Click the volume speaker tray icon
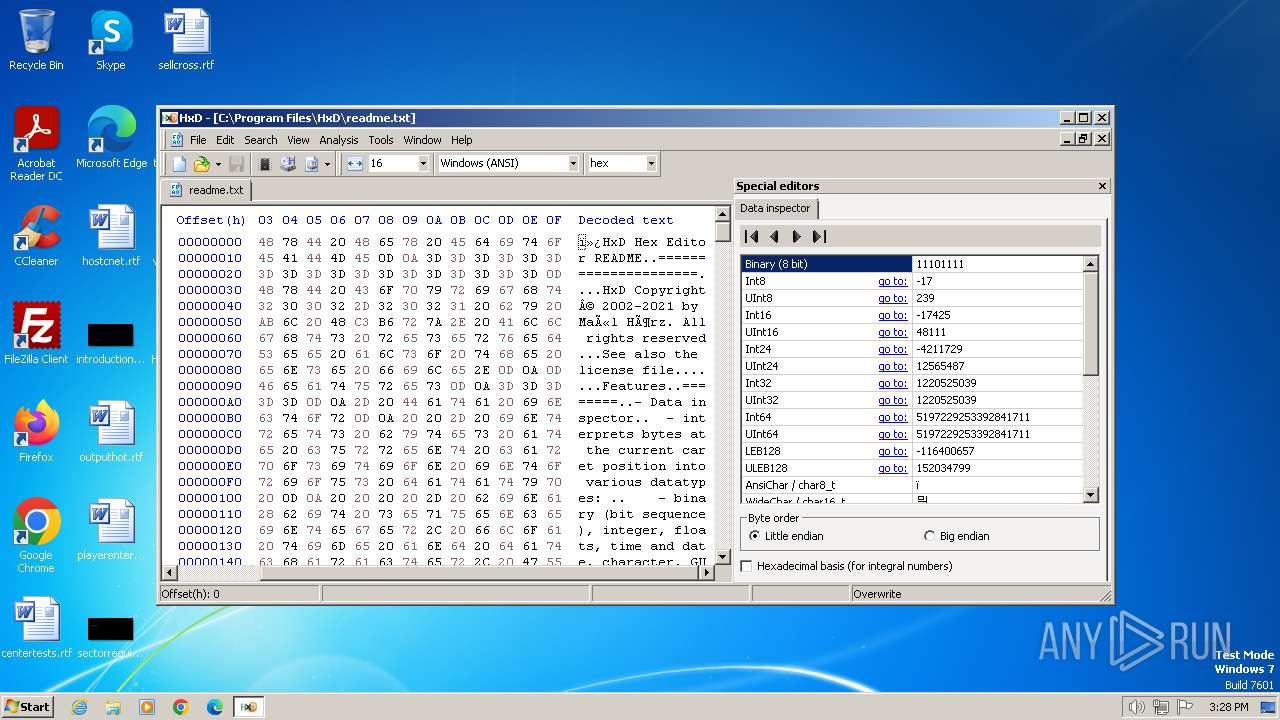The image size is (1280, 720). [x=1136, y=707]
